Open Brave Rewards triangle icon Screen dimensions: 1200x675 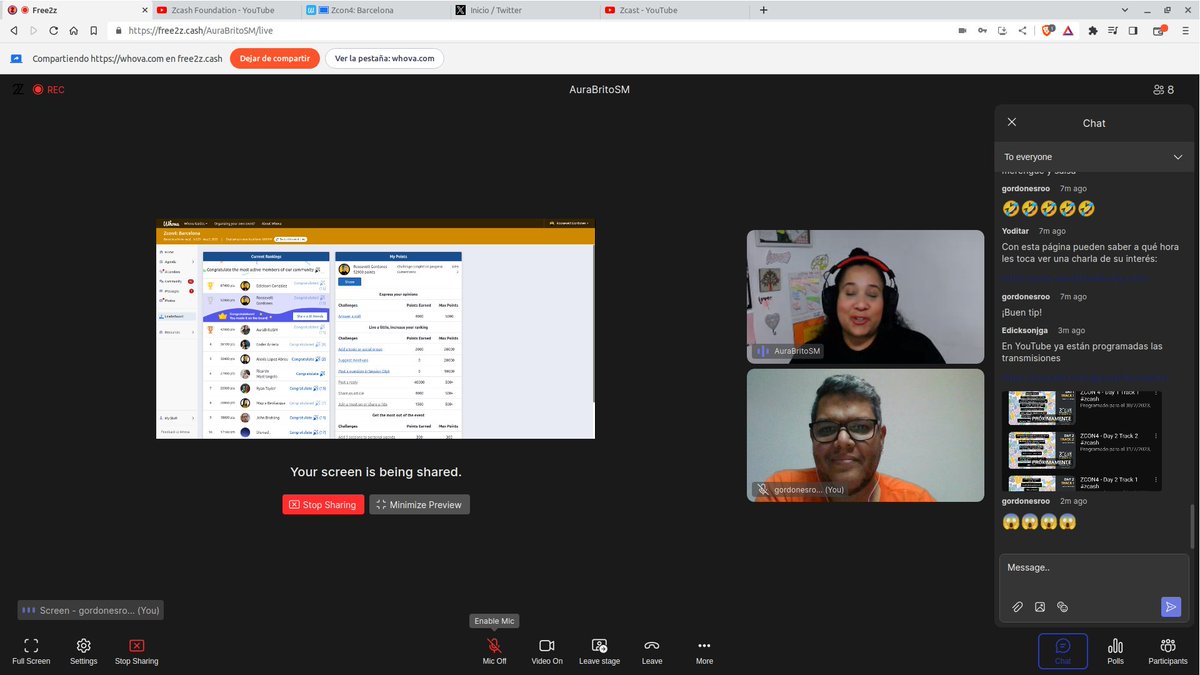coord(1067,30)
